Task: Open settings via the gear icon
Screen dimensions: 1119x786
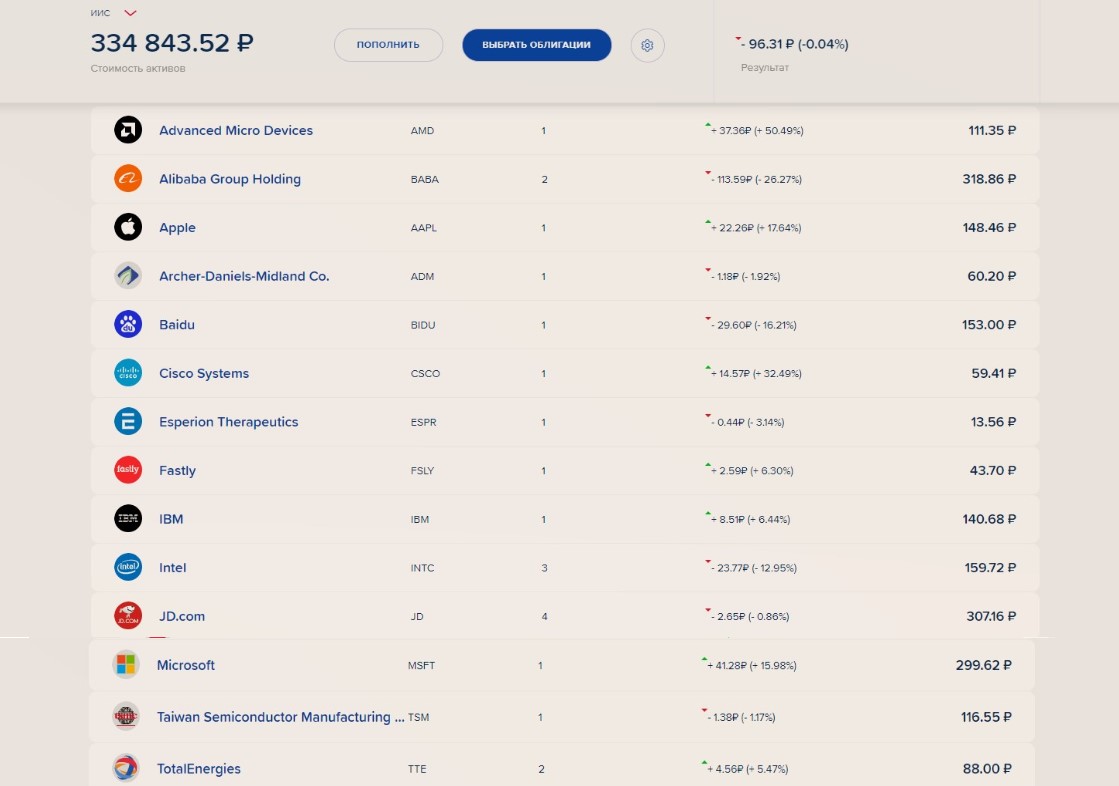Action: click(x=647, y=45)
